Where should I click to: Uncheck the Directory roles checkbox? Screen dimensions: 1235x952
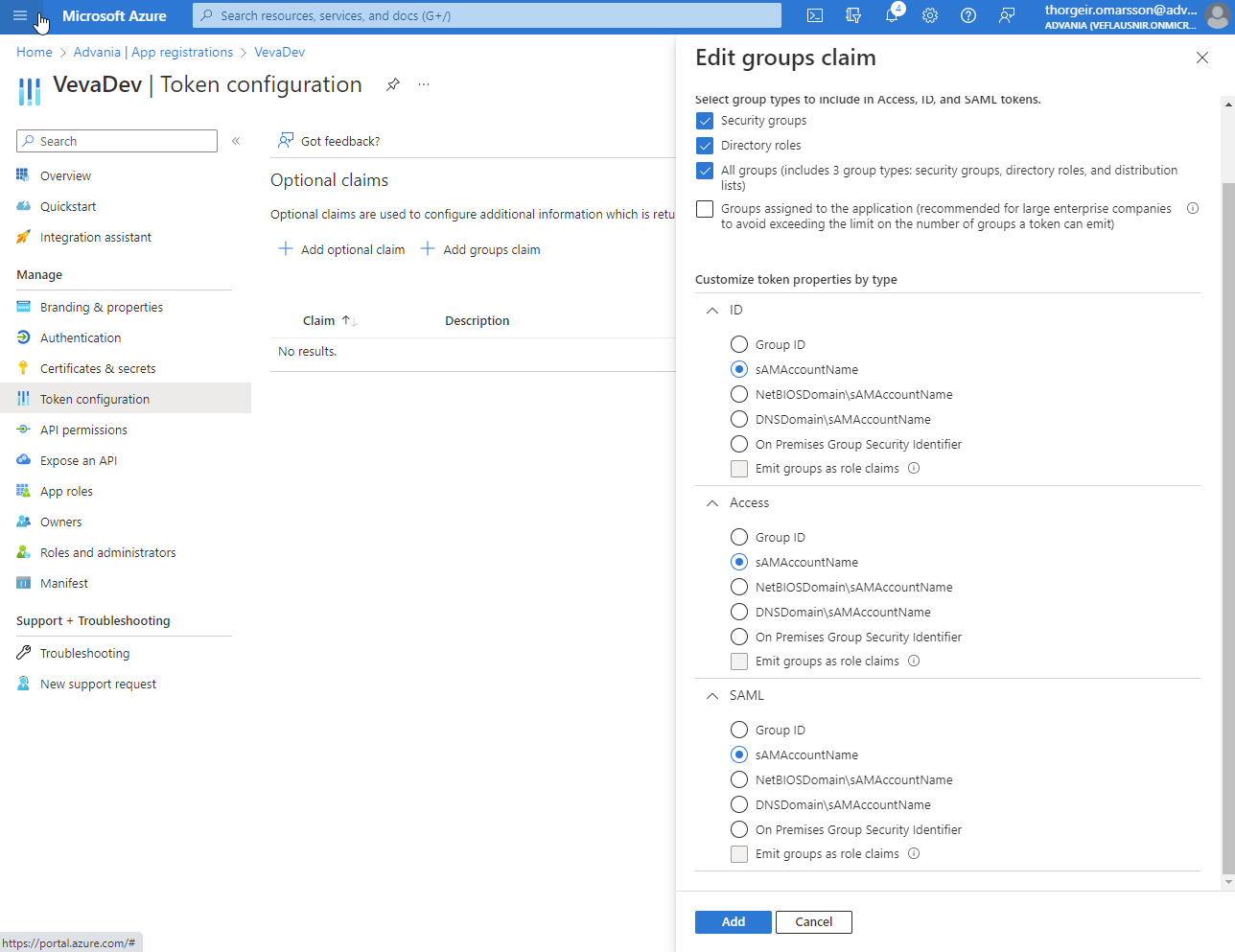(x=705, y=146)
